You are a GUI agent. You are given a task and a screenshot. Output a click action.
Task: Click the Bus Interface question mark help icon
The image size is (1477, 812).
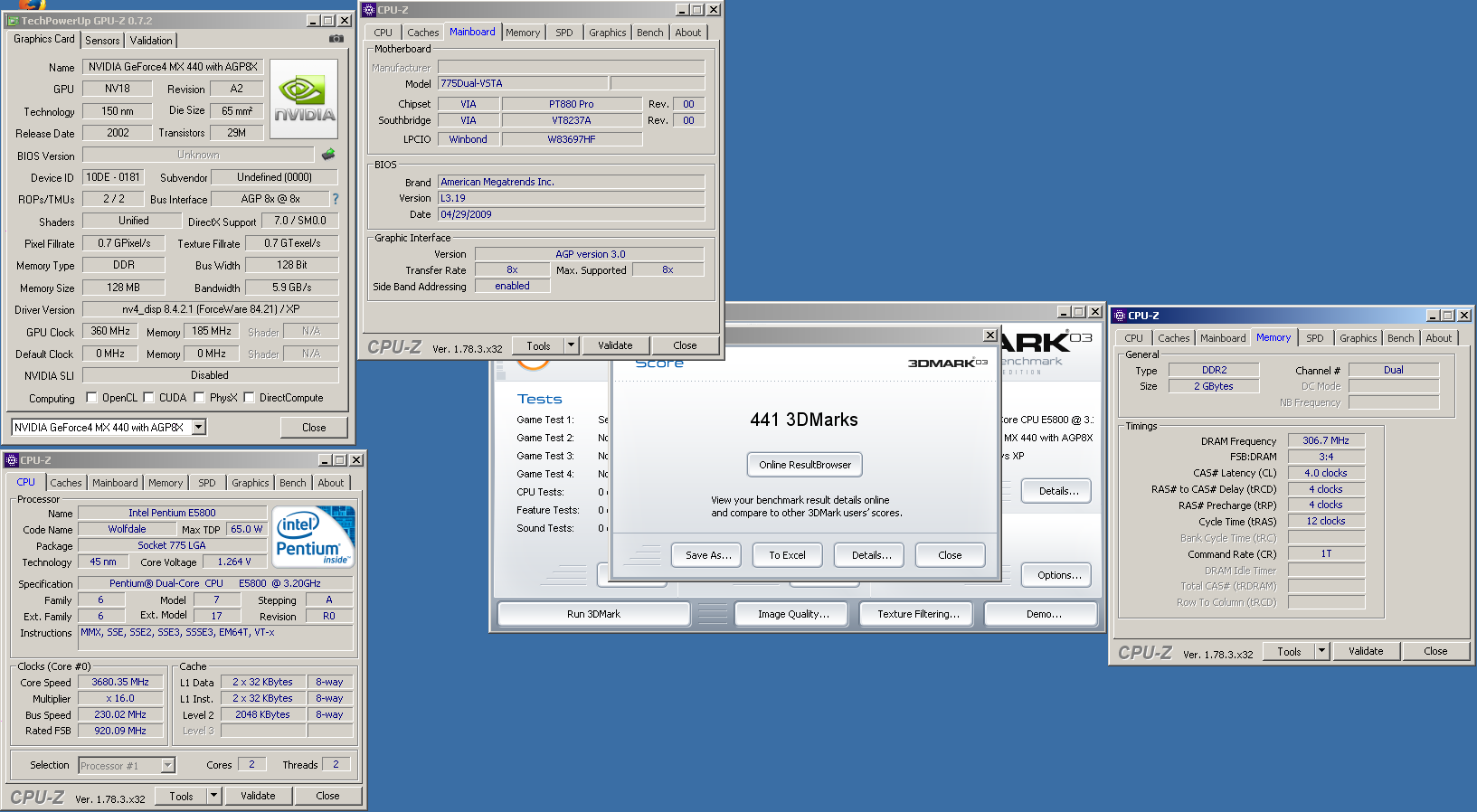pyautogui.click(x=336, y=199)
